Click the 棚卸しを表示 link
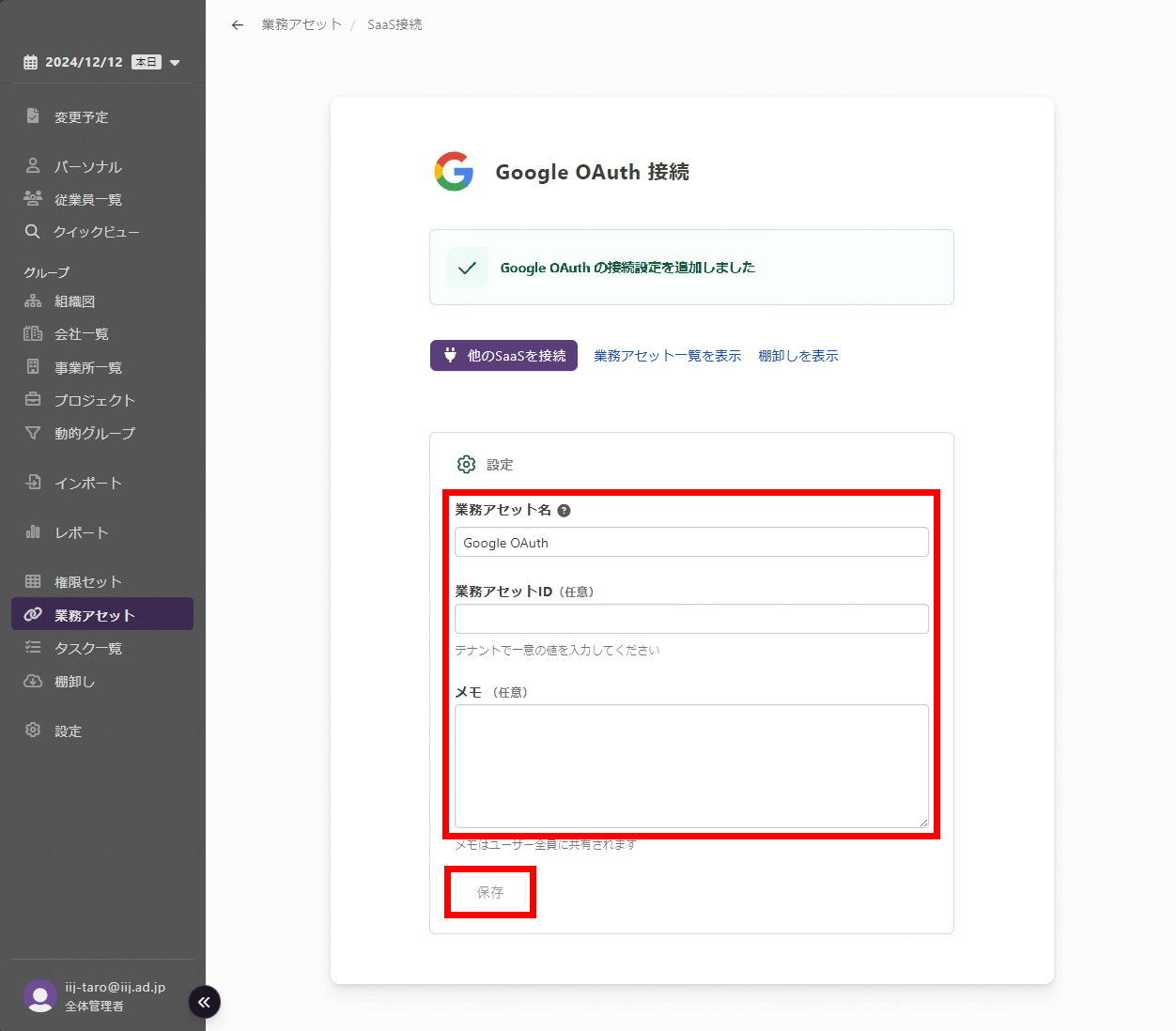The height and width of the screenshot is (1031, 1176). 797,356
